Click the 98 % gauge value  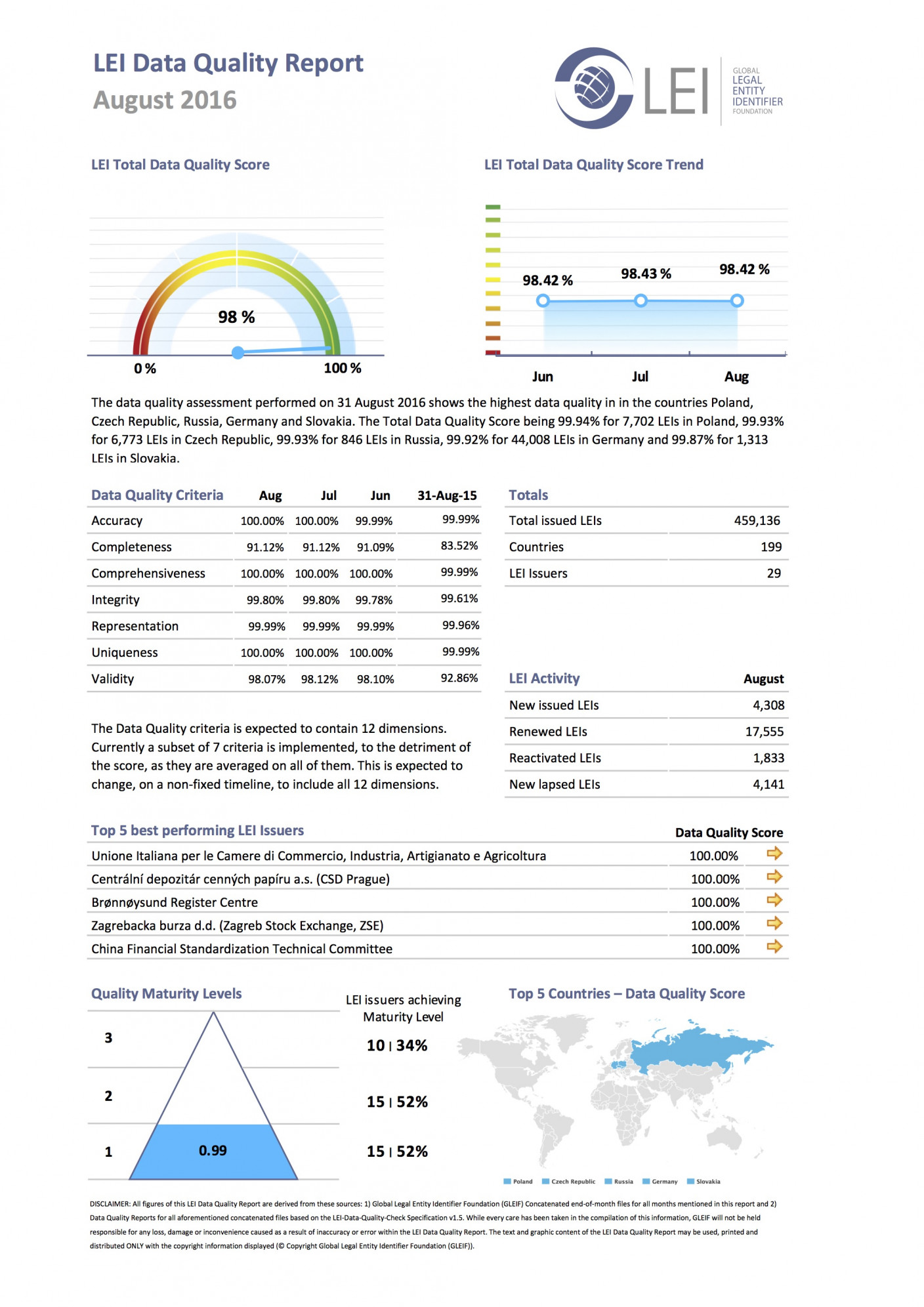(x=236, y=317)
